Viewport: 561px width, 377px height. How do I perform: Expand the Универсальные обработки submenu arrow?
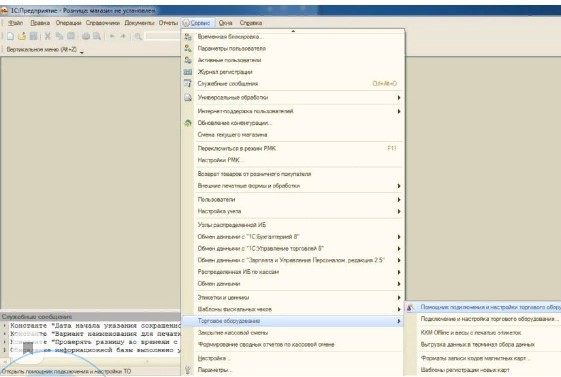tap(399, 98)
